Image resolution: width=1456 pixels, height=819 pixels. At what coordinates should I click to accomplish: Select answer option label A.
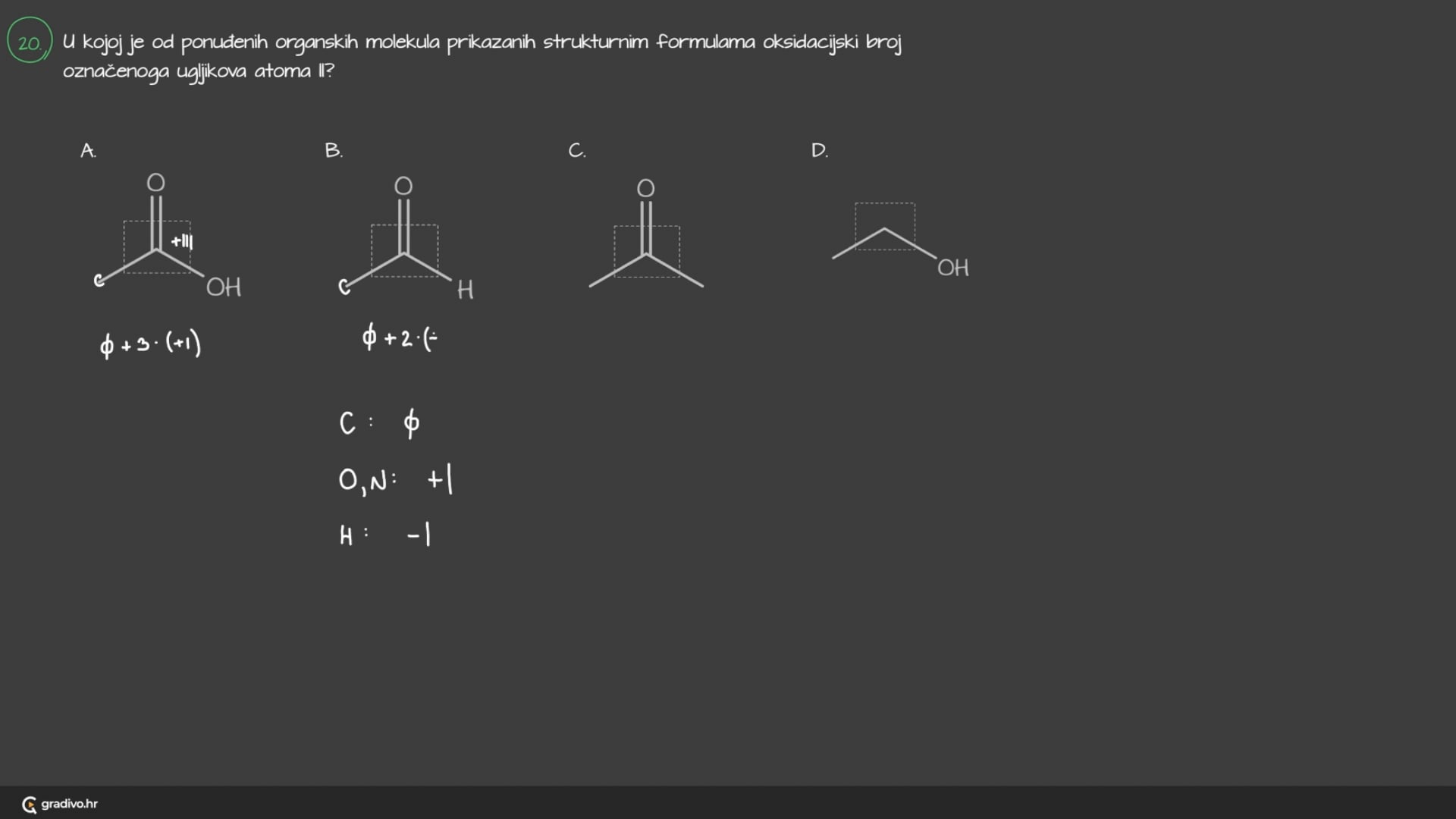coord(88,150)
